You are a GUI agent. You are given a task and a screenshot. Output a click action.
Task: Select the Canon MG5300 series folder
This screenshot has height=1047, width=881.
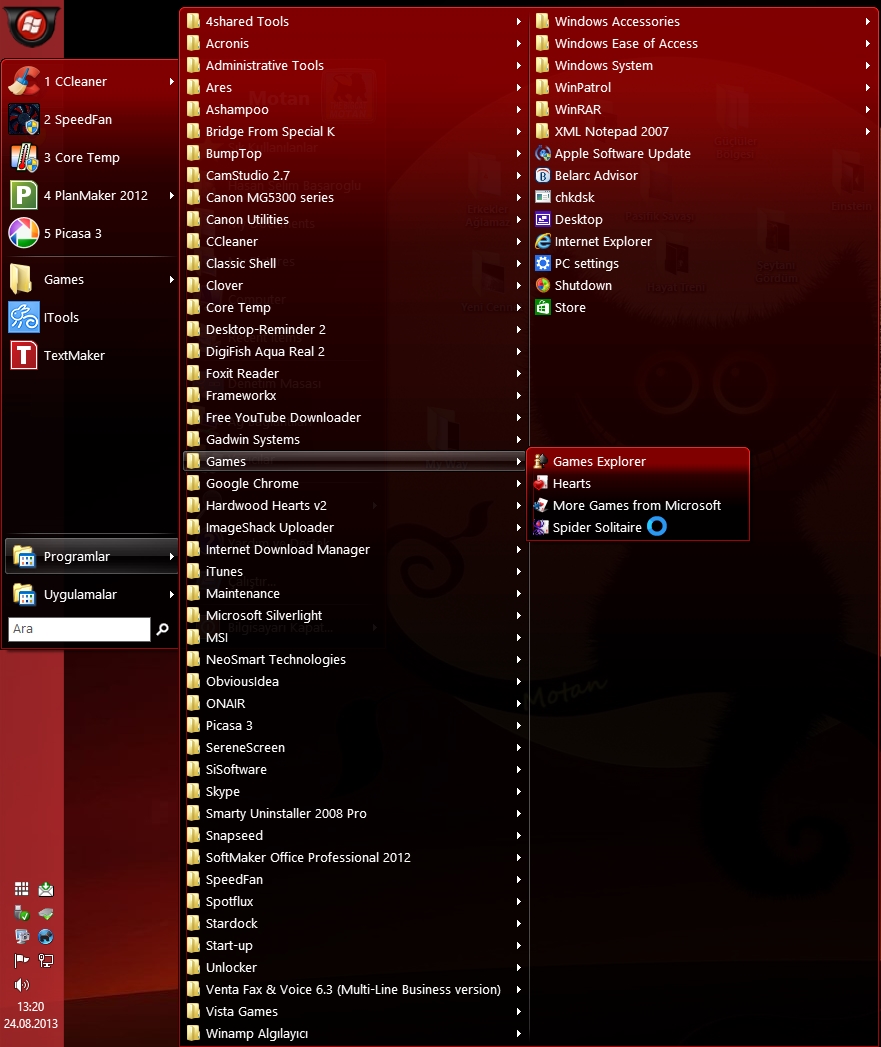[x=355, y=198]
